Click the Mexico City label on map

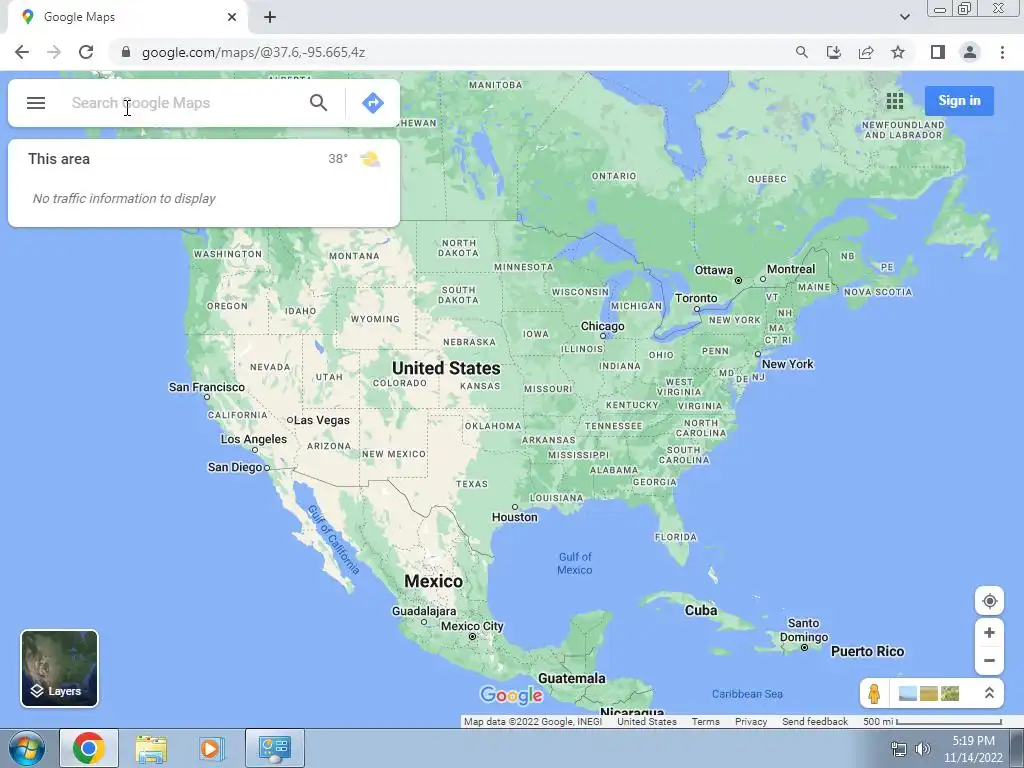coord(472,626)
